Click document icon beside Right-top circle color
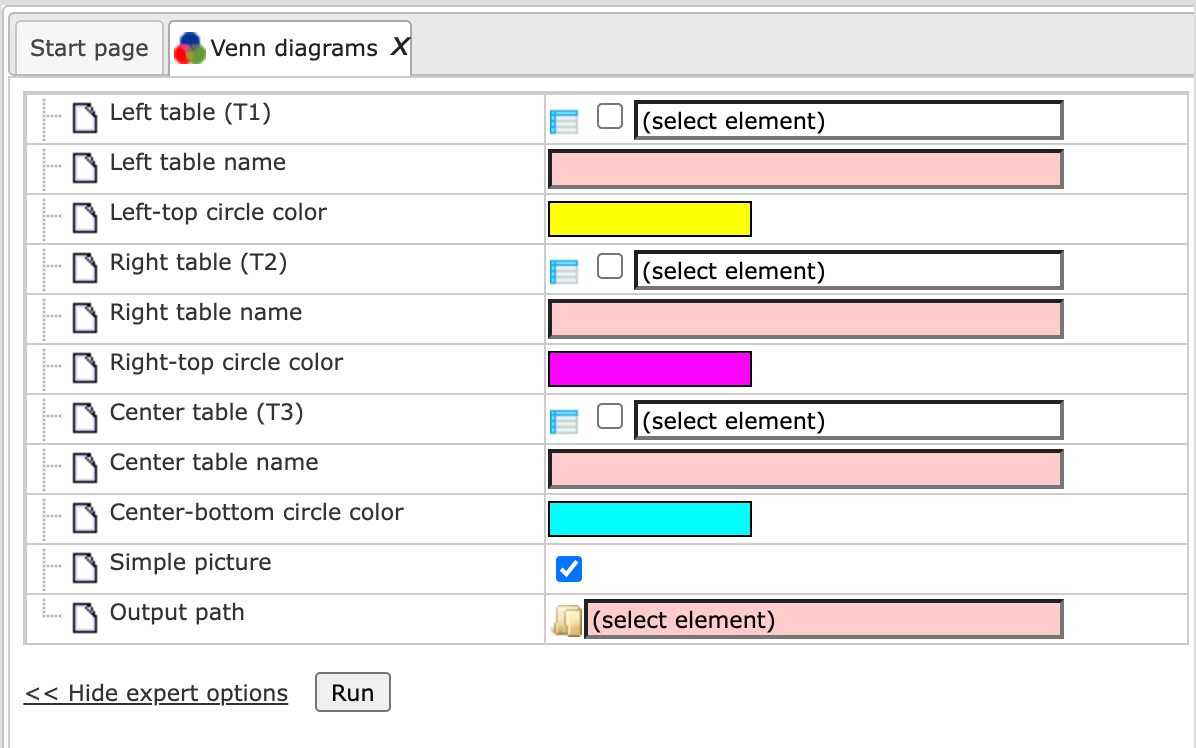1196x748 pixels. tap(85, 368)
